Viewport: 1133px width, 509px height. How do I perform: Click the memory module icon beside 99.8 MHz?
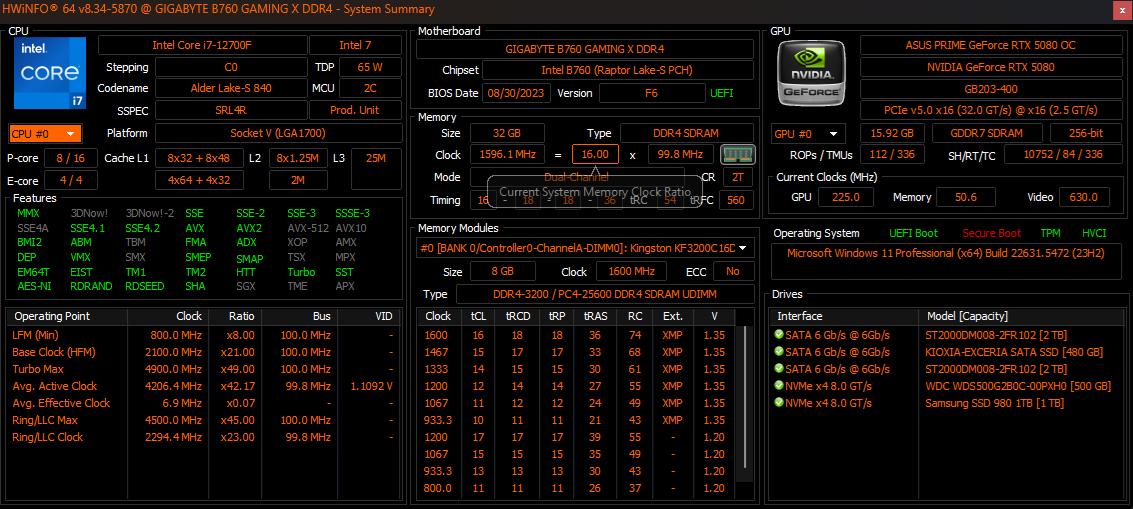tap(738, 155)
